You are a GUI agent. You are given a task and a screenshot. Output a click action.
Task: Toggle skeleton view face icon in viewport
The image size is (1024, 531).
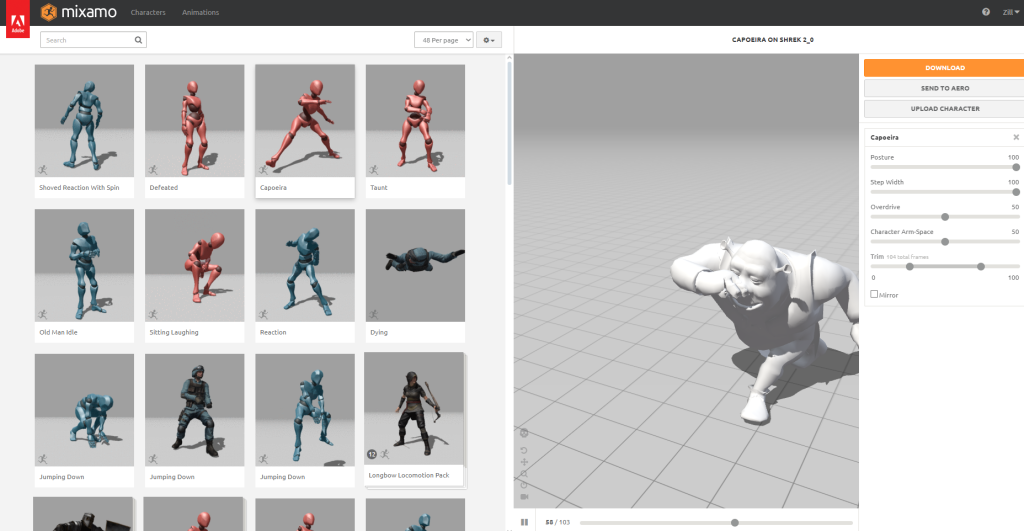tap(524, 433)
